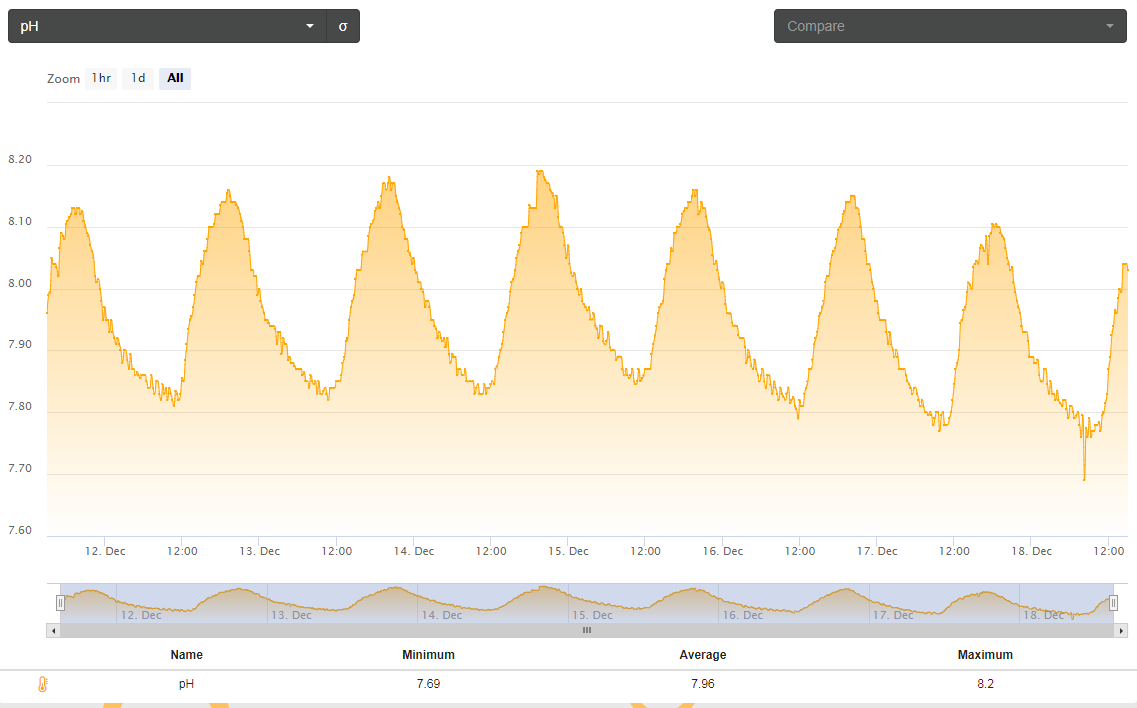Click the sigma deviation button
The width and height of the screenshot is (1137, 708).
point(343,26)
